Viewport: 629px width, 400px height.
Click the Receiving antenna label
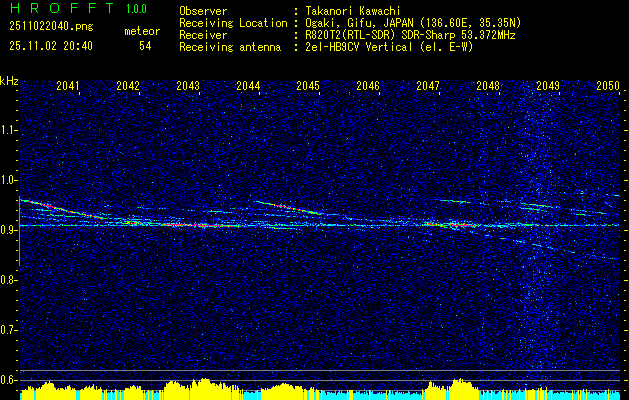pos(230,47)
